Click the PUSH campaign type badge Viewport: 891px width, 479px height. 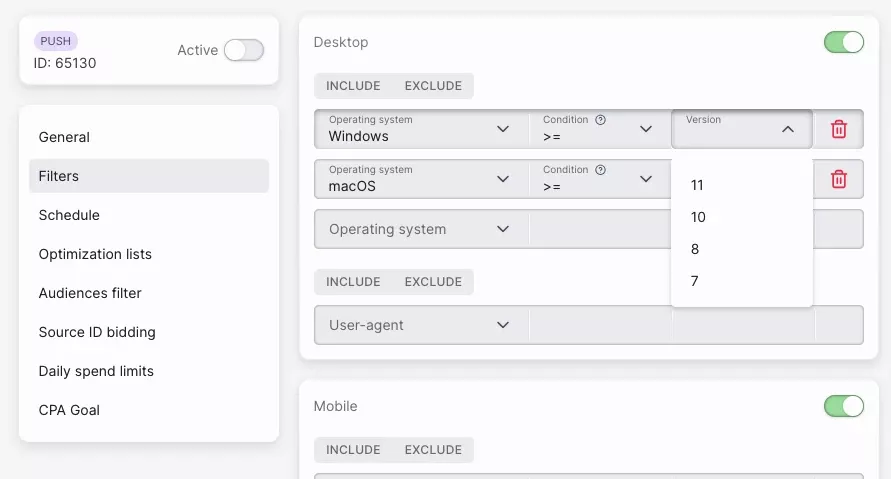coord(56,41)
